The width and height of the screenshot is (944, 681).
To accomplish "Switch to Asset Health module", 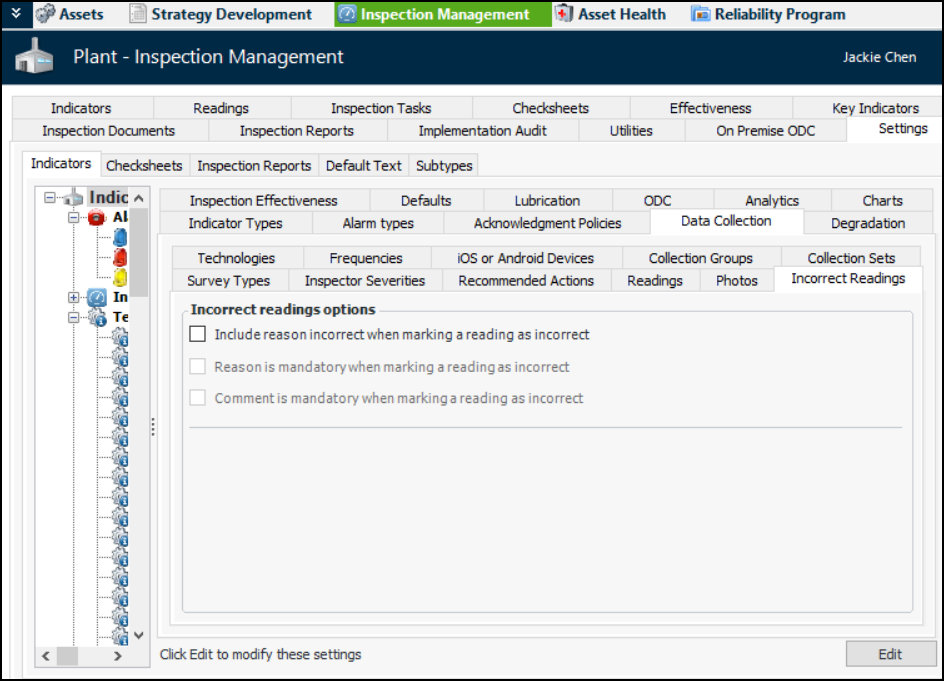I will click(x=610, y=14).
